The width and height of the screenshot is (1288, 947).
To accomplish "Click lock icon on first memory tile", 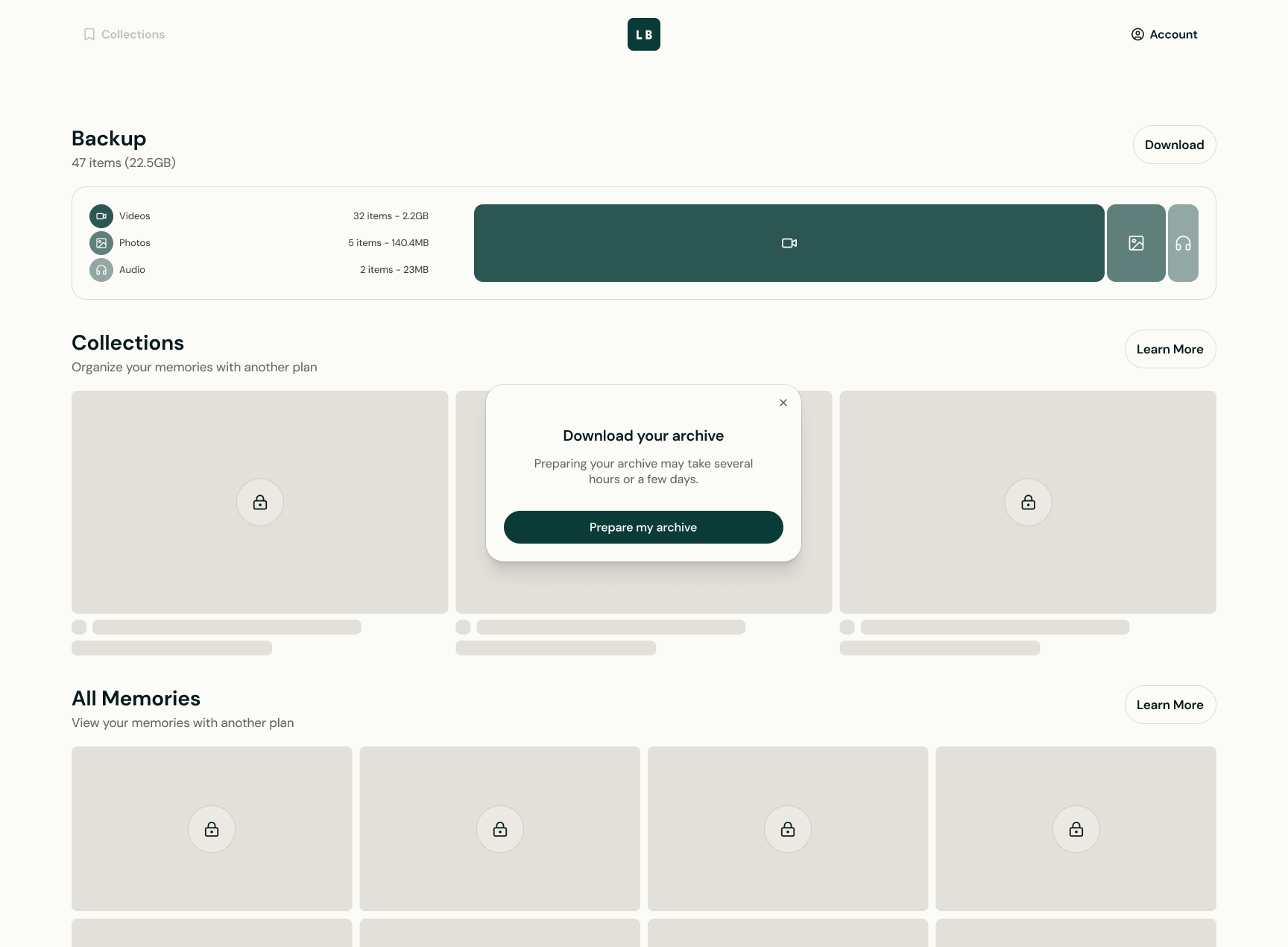I will 212,829.
